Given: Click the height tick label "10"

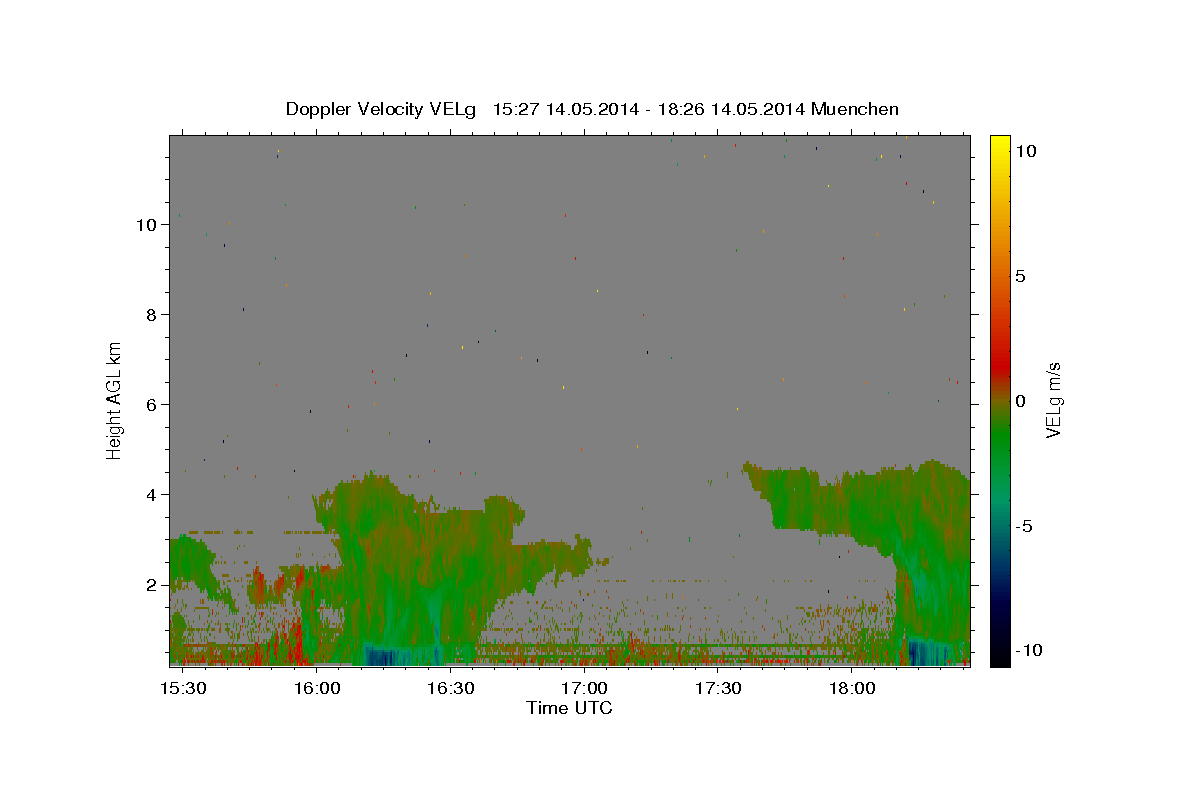Looking at the screenshot, I should pos(147,225).
